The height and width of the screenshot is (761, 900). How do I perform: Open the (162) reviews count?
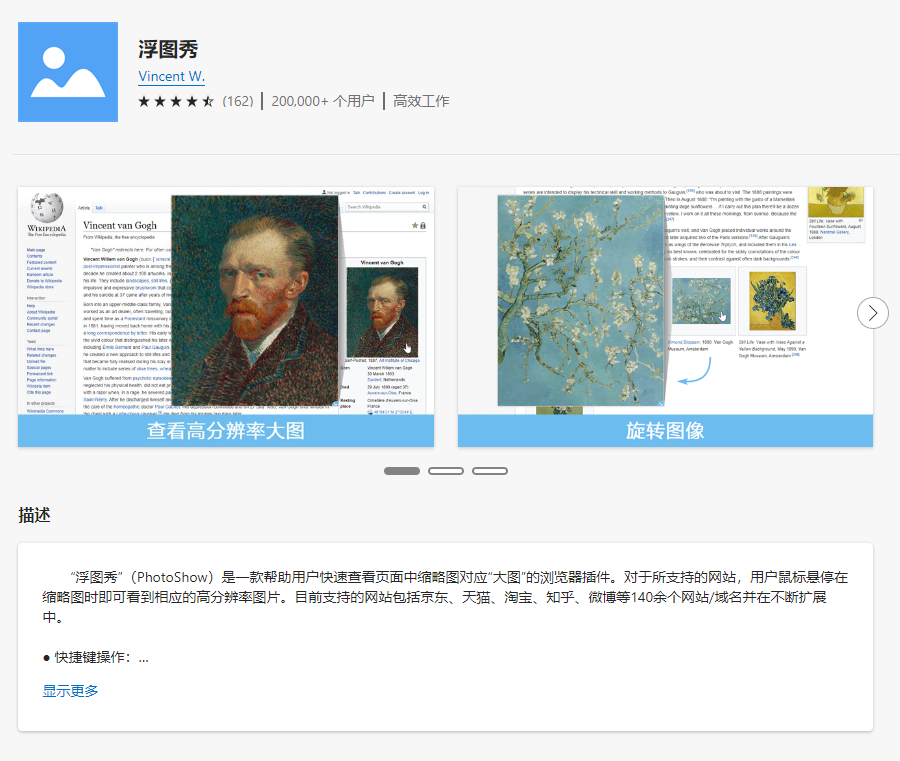(x=238, y=102)
